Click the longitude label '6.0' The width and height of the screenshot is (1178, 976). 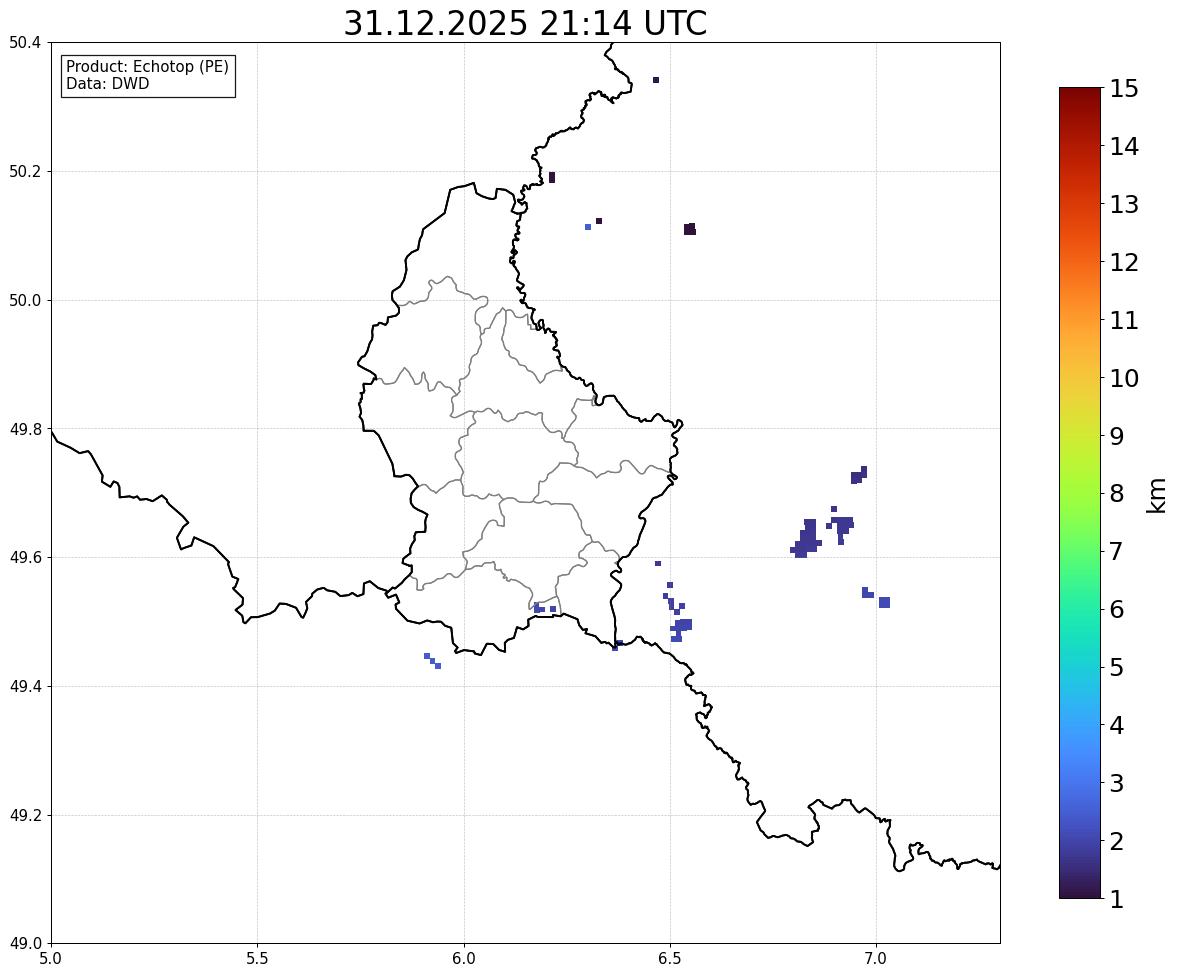464,959
